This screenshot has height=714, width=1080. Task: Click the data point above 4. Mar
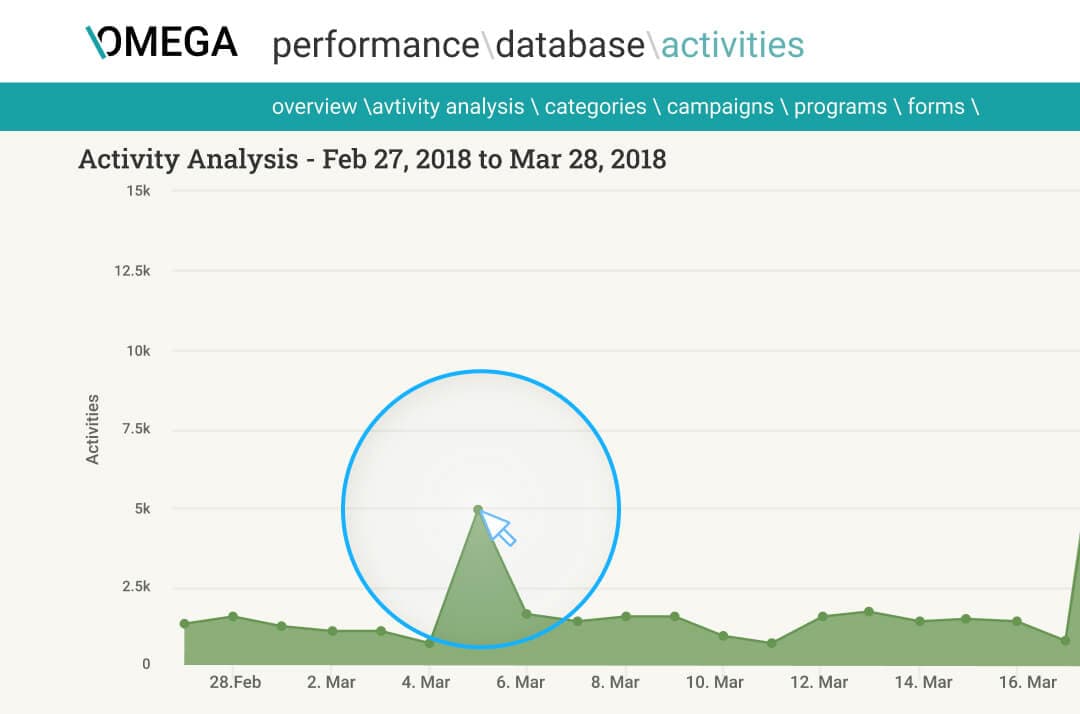tap(429, 643)
